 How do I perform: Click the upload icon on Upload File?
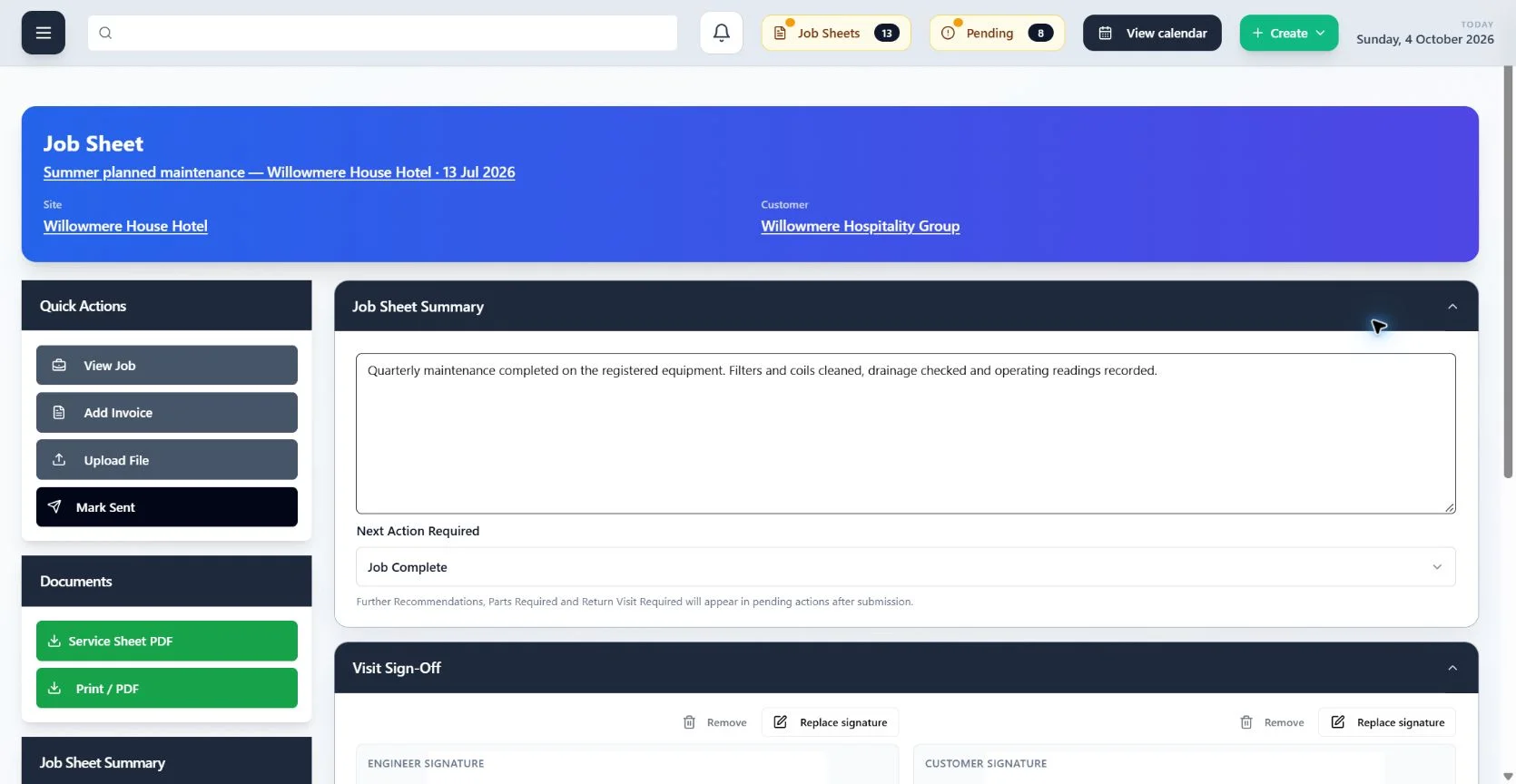(x=59, y=460)
